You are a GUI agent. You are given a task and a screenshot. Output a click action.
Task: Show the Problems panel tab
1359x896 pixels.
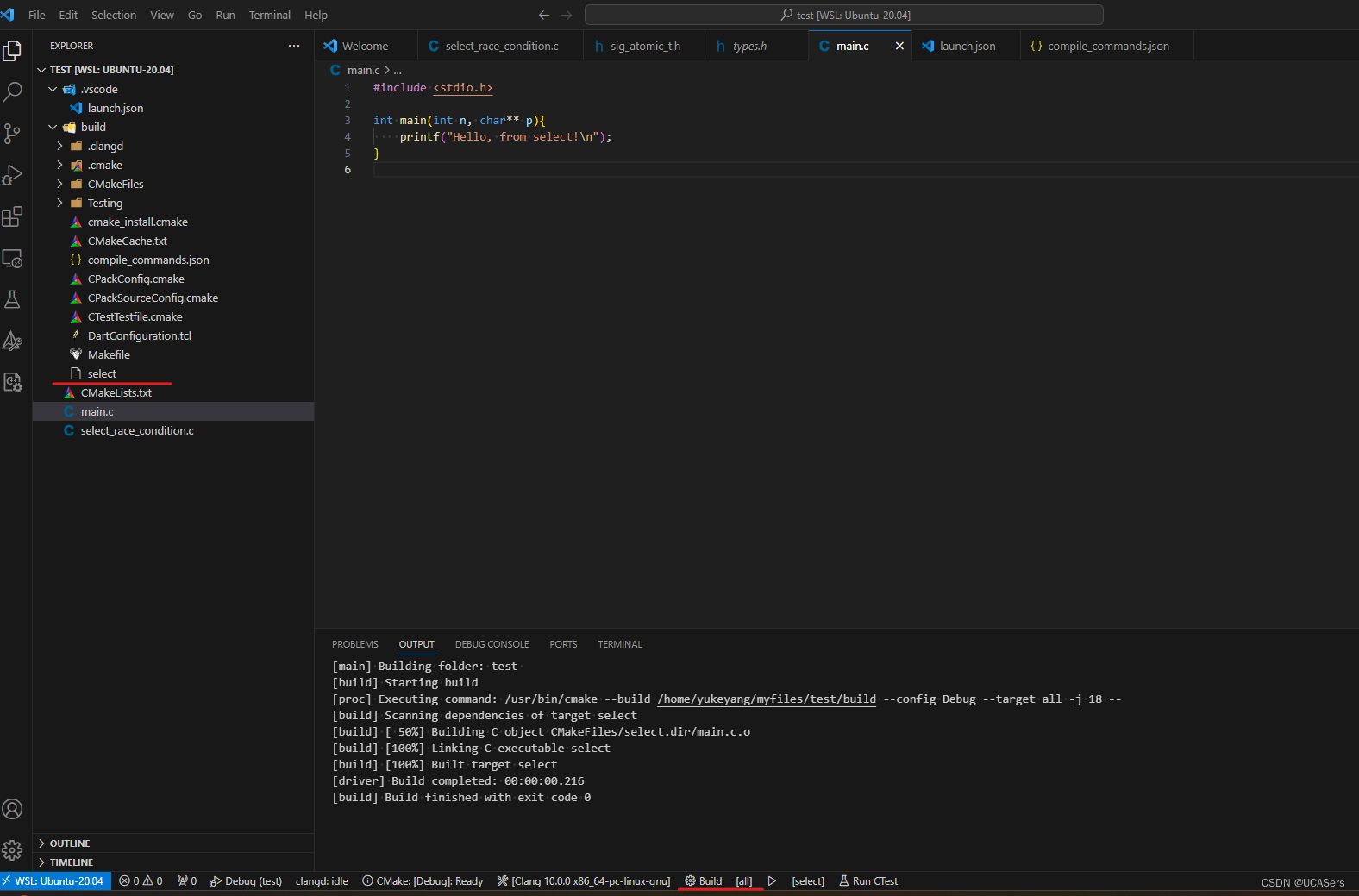(355, 644)
